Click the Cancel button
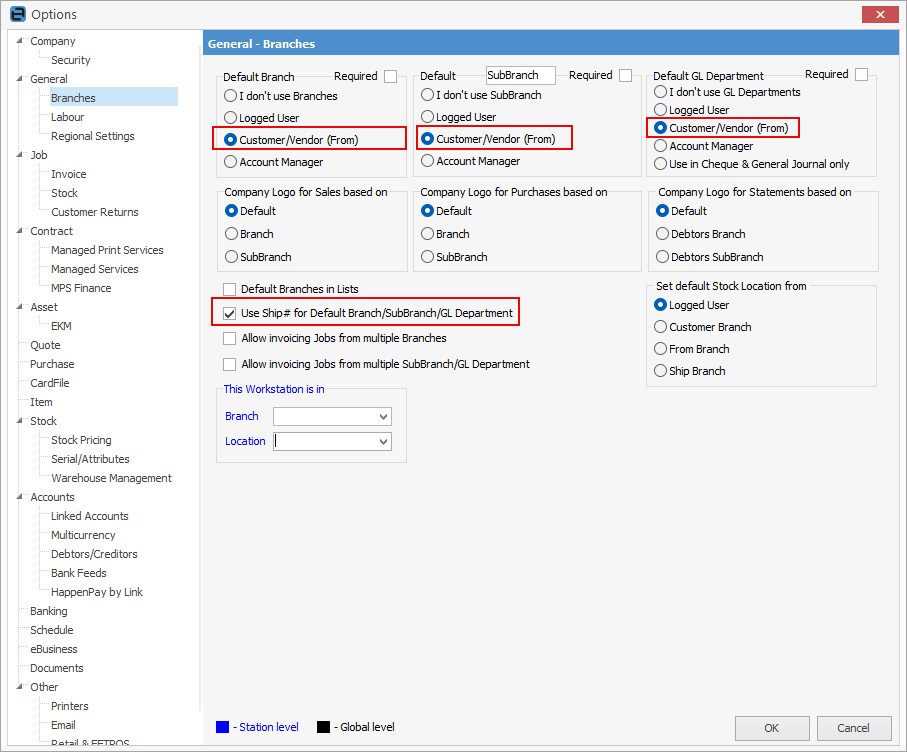 [x=854, y=728]
